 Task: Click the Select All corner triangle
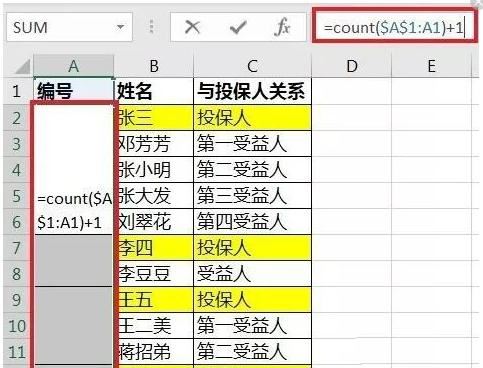point(23,66)
